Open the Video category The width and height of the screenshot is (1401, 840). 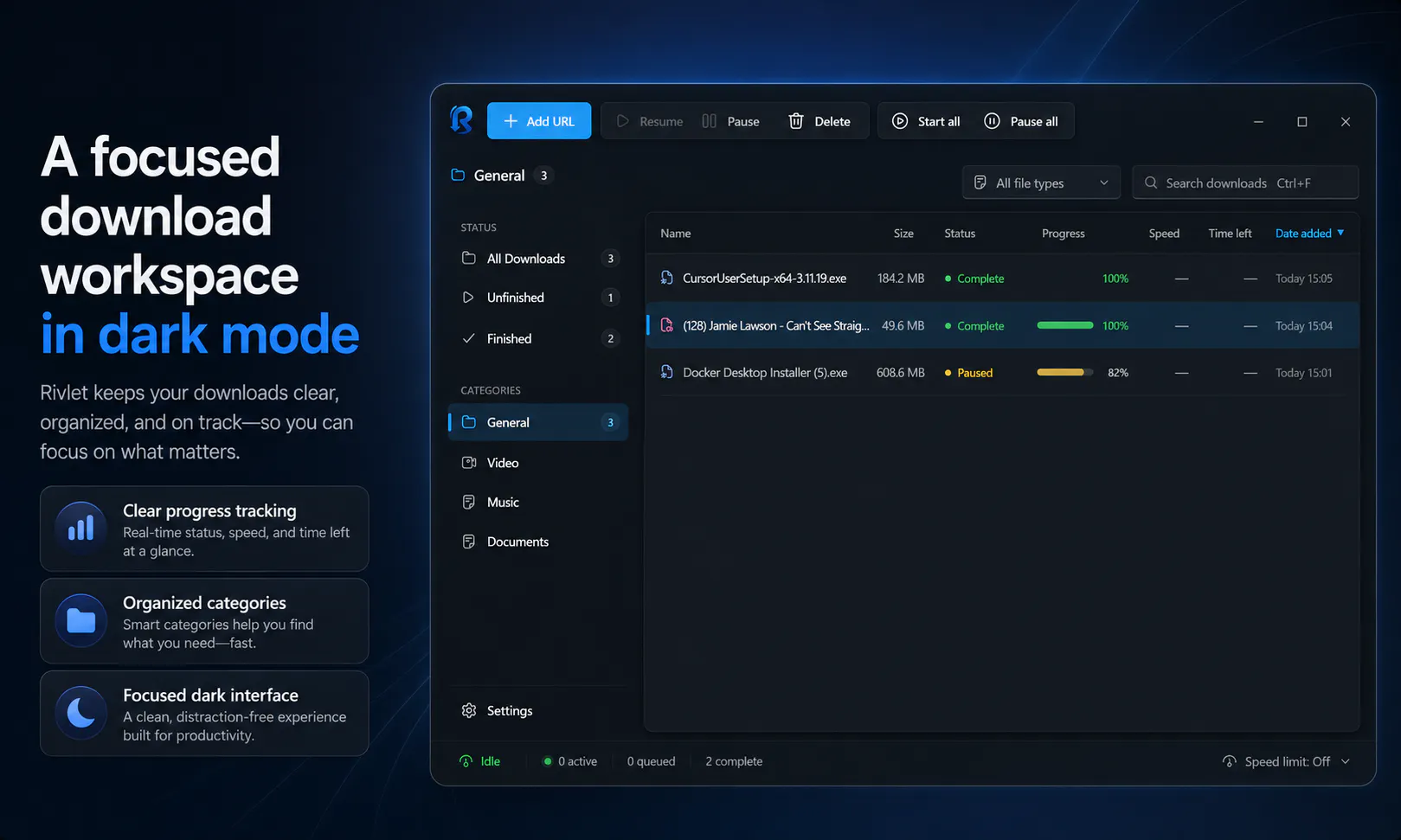coord(538,463)
